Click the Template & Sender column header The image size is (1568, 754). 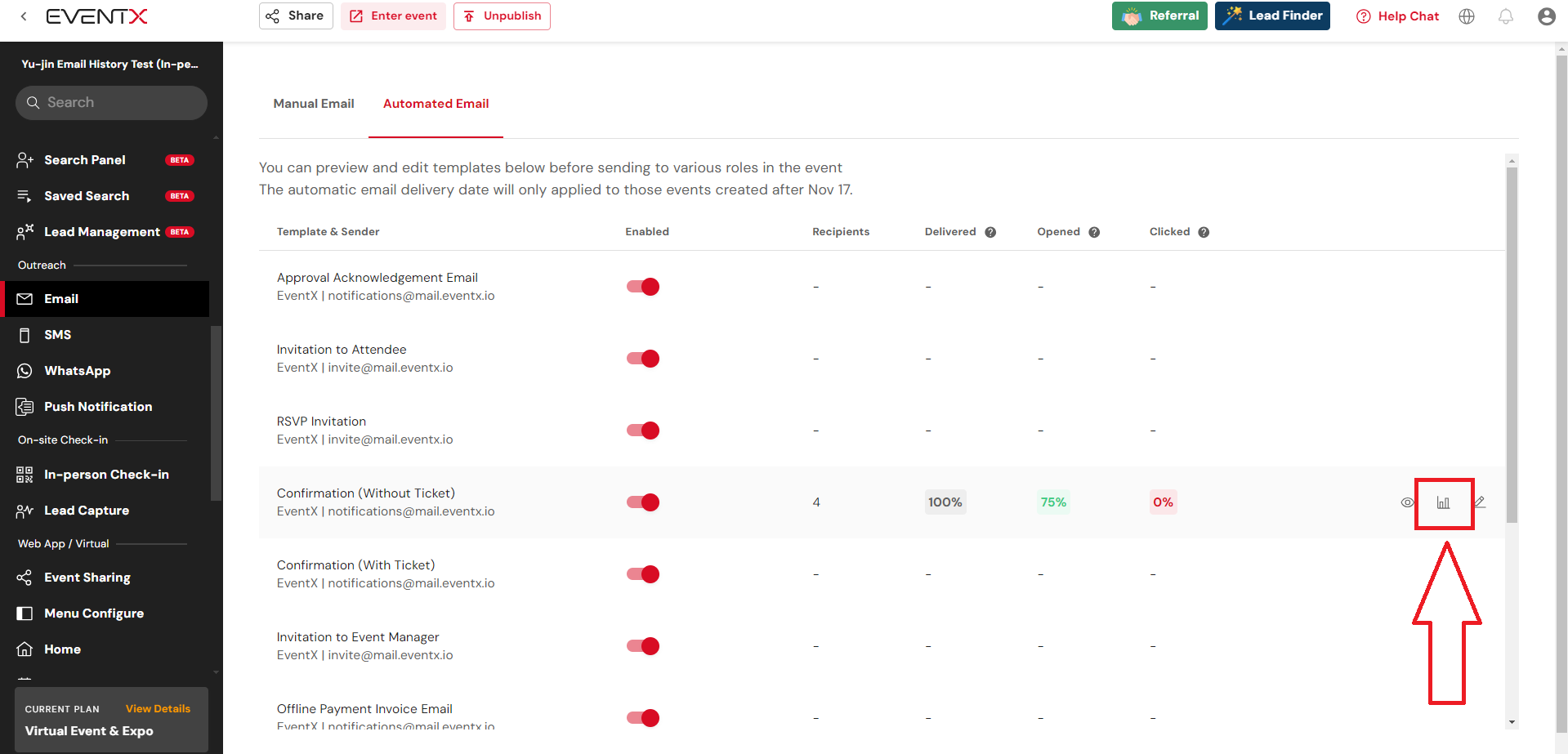click(x=328, y=232)
